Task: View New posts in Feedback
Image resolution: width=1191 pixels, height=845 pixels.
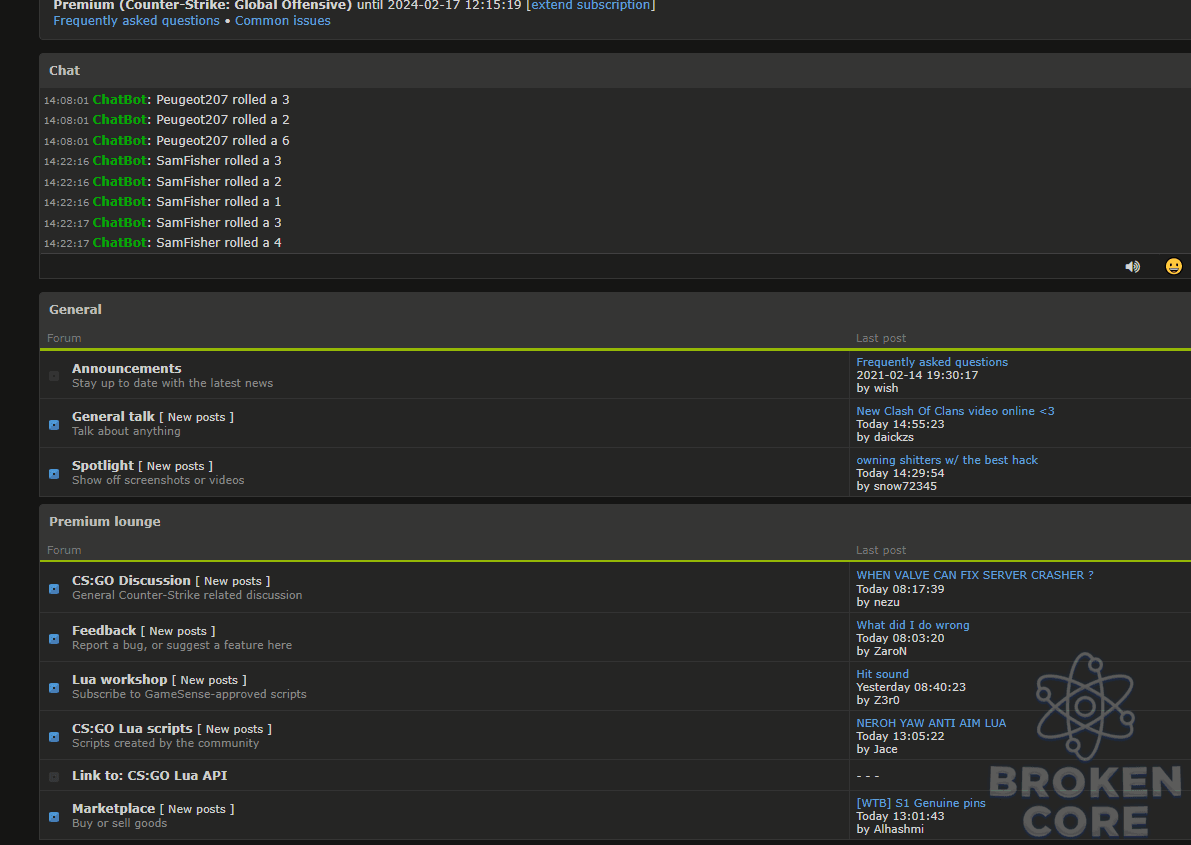Action: click(178, 631)
